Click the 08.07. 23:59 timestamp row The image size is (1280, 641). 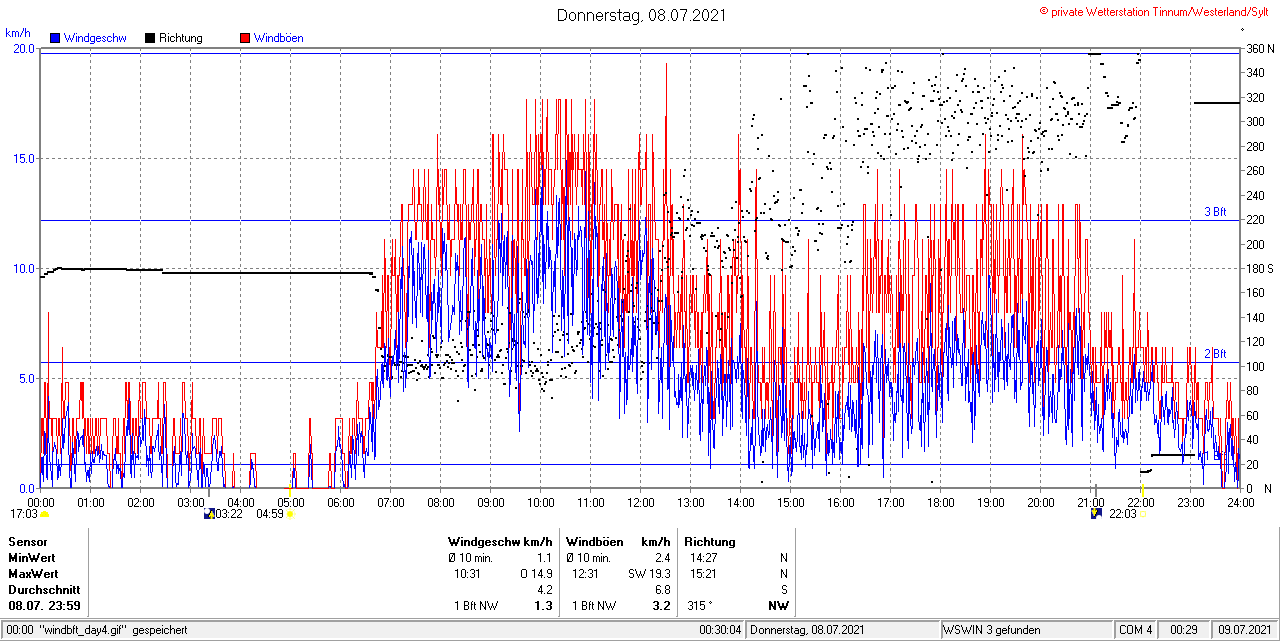[x=45, y=606]
